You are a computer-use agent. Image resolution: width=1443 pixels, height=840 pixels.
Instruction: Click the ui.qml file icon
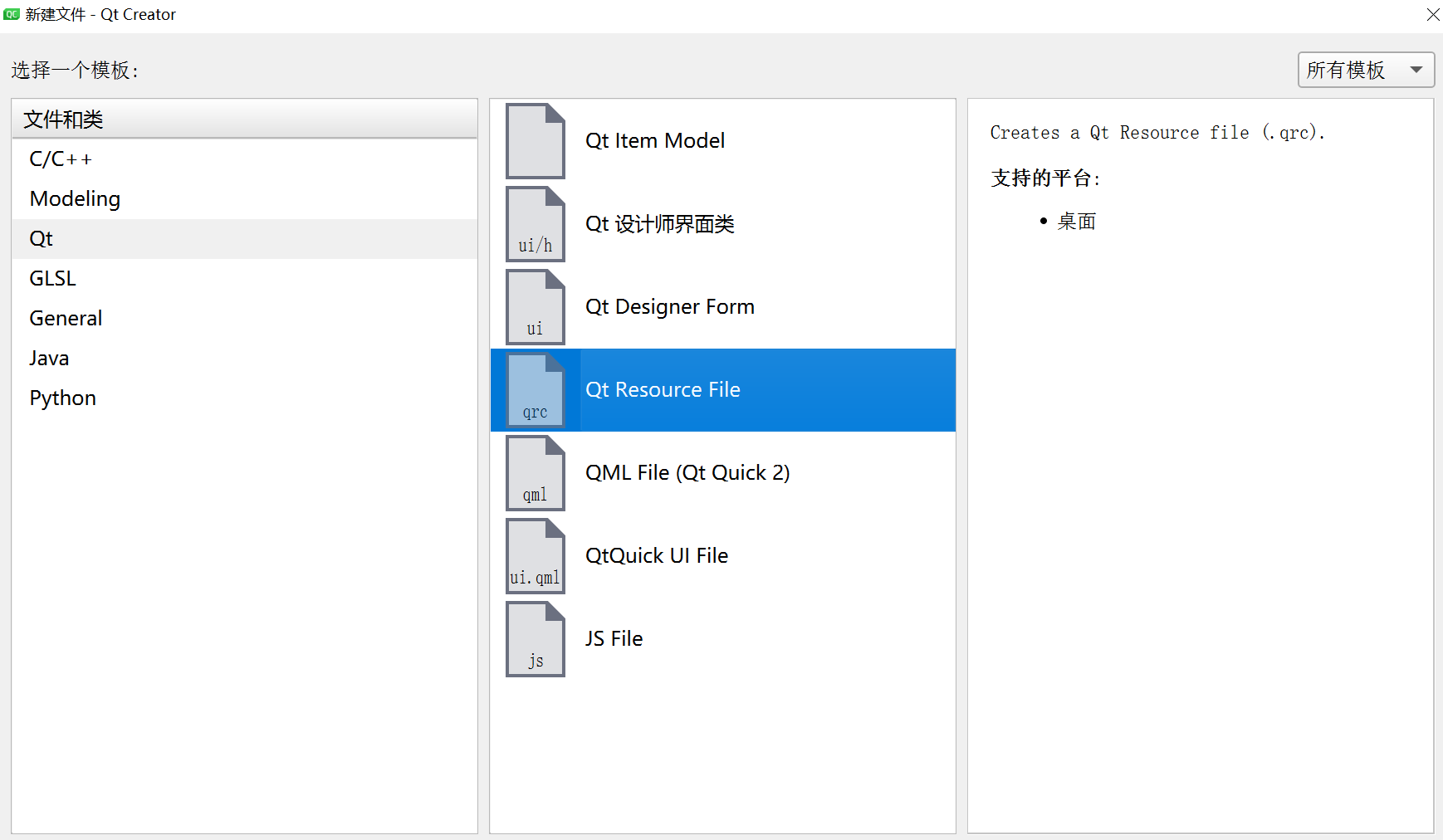pyautogui.click(x=536, y=556)
